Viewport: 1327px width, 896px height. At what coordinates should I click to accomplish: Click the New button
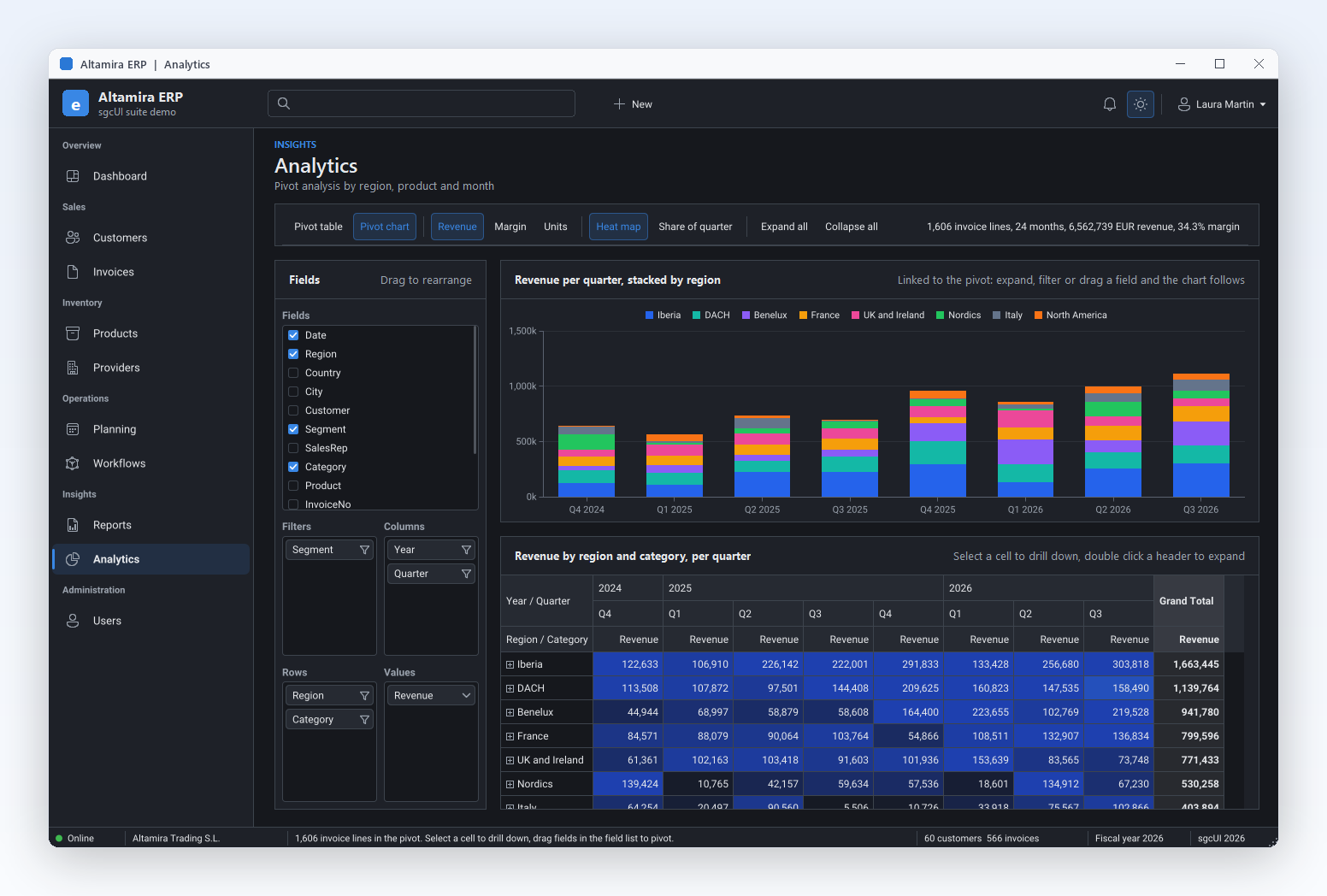[633, 104]
